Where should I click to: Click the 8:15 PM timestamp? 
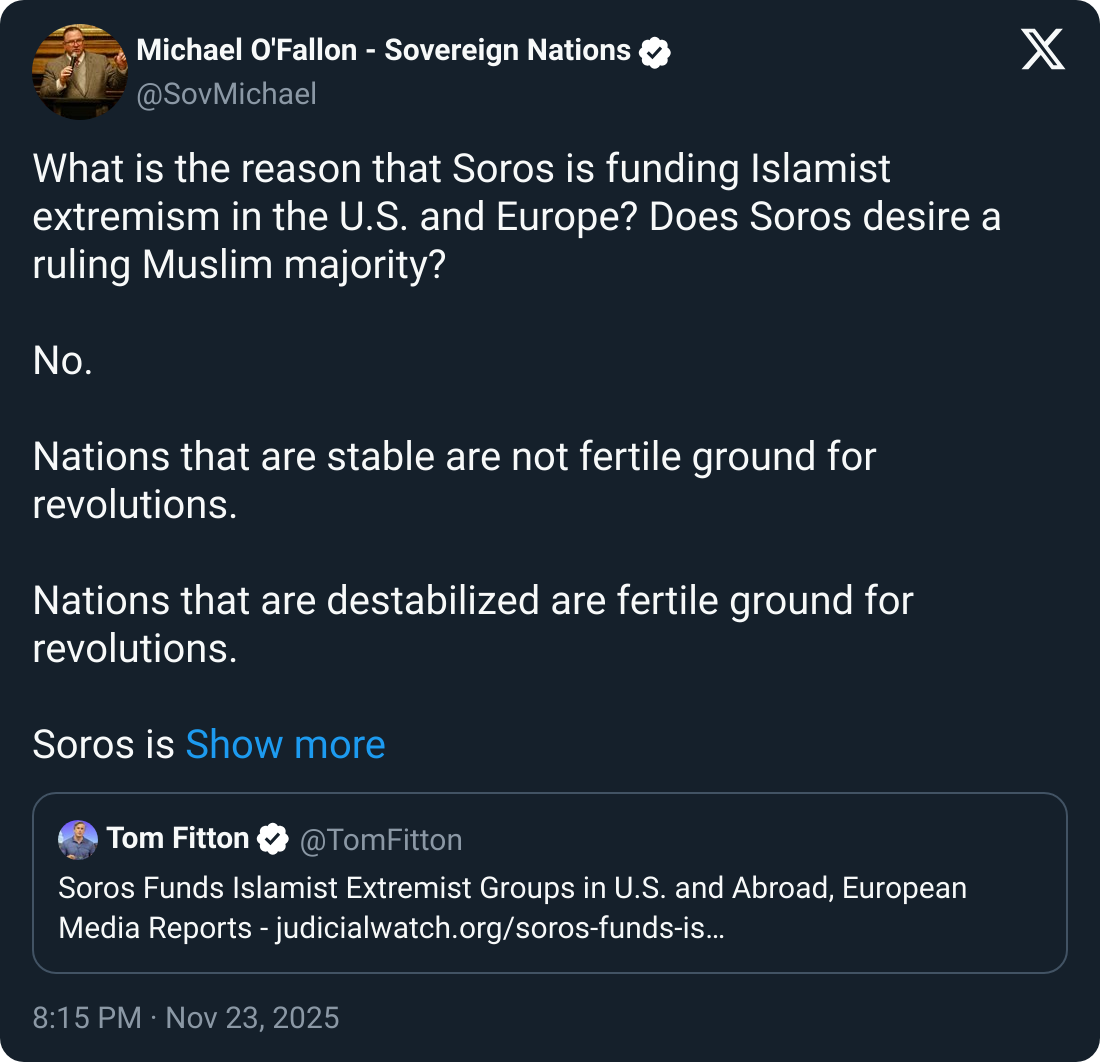(87, 1018)
